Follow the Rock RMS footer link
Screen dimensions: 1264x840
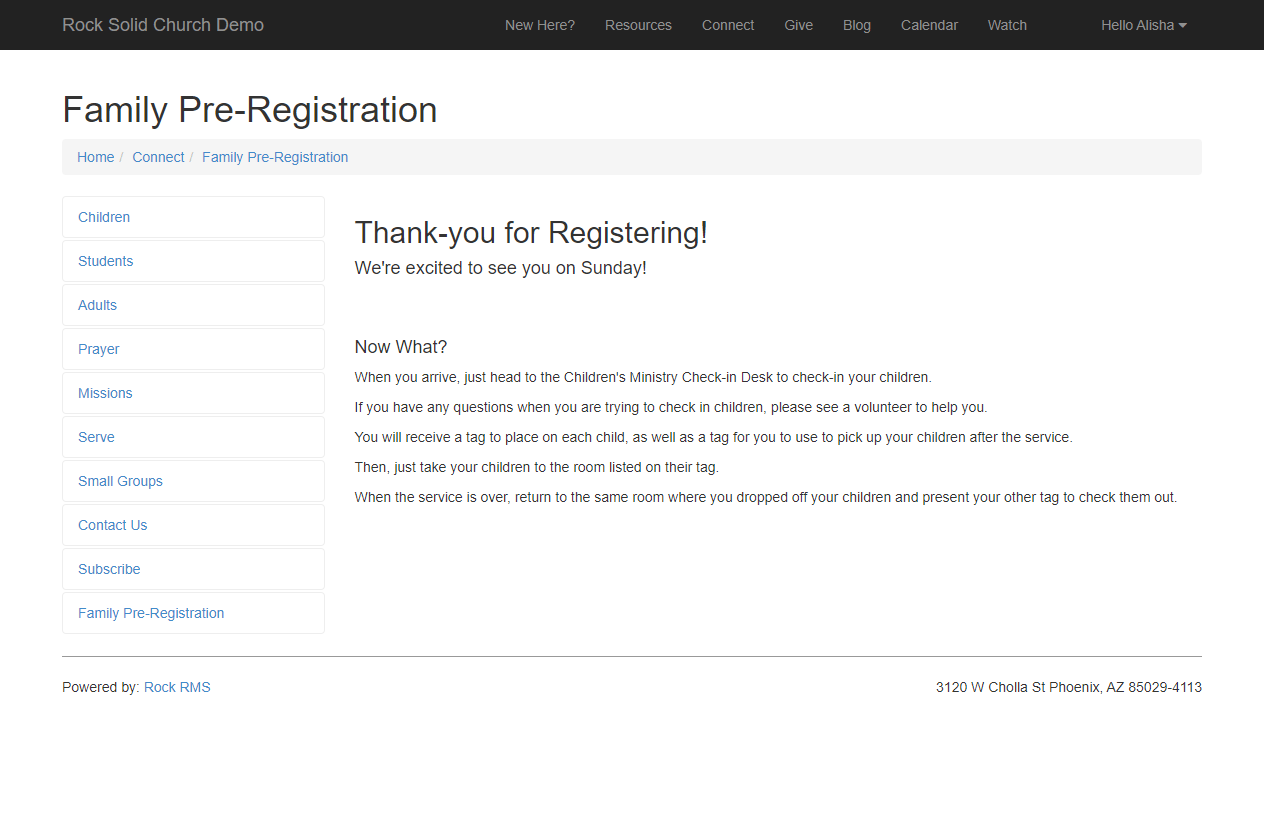pyautogui.click(x=177, y=687)
